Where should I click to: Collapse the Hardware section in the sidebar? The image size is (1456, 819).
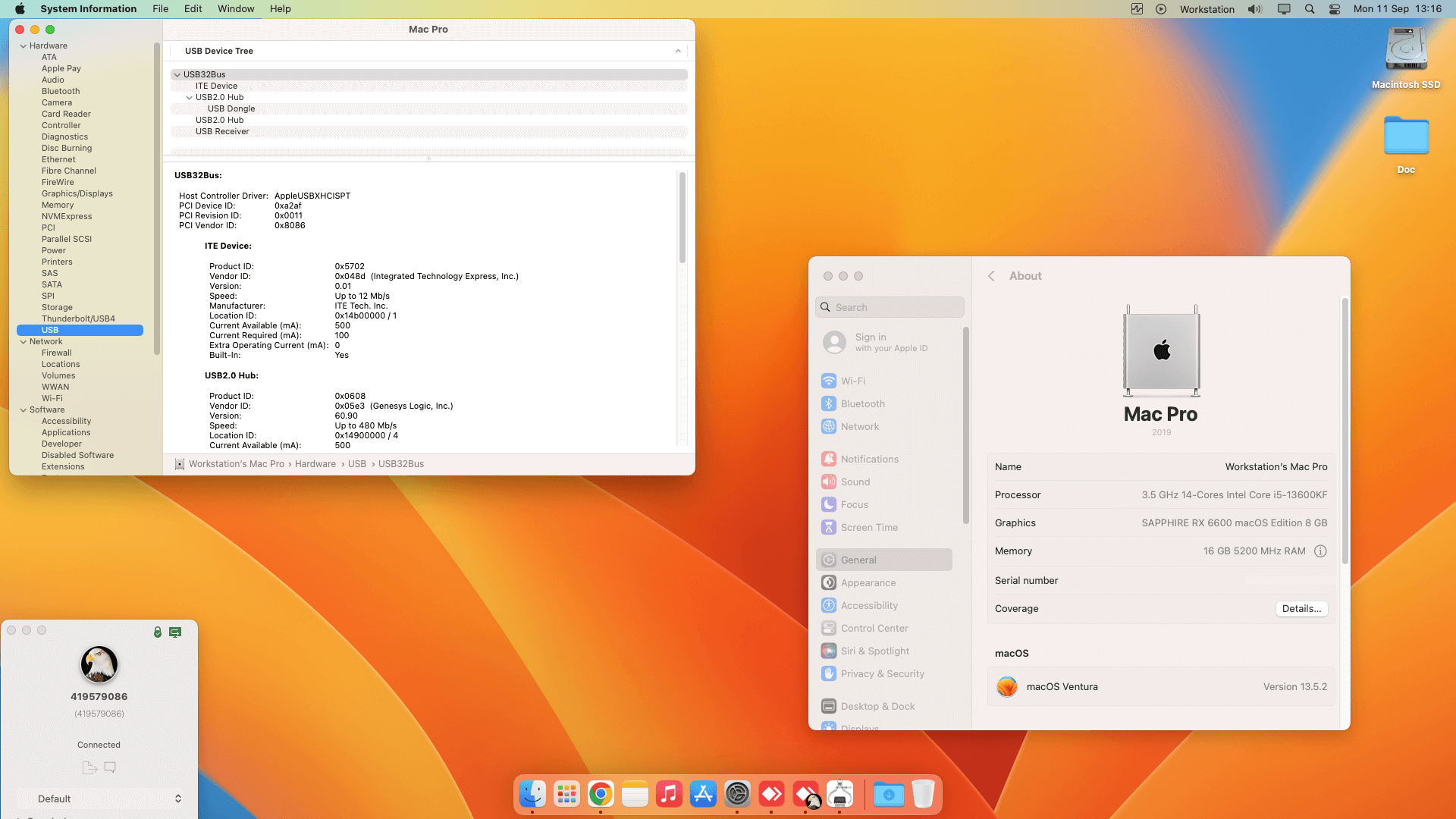(x=23, y=45)
